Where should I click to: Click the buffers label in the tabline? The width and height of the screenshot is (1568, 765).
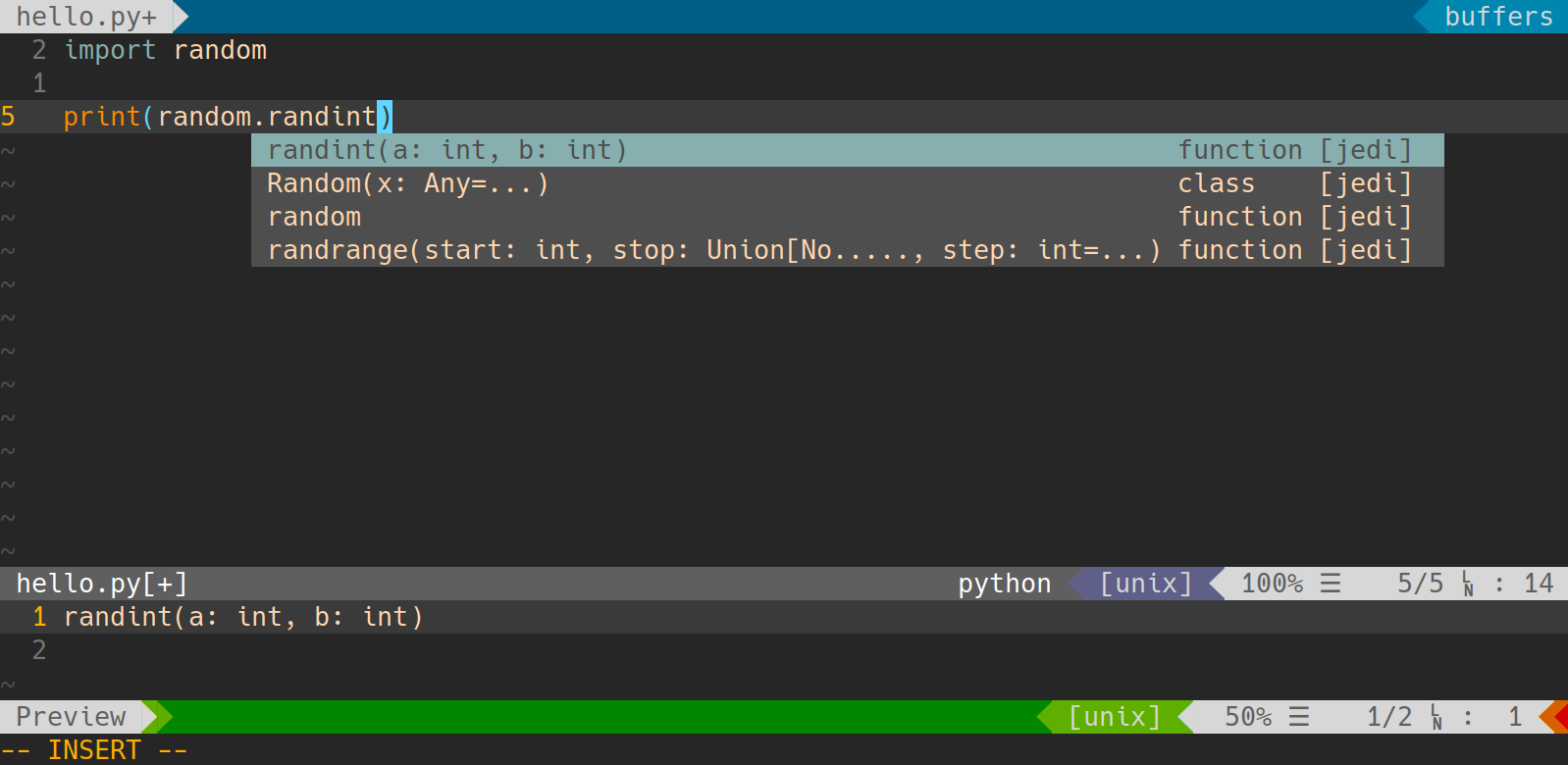[x=1498, y=17]
